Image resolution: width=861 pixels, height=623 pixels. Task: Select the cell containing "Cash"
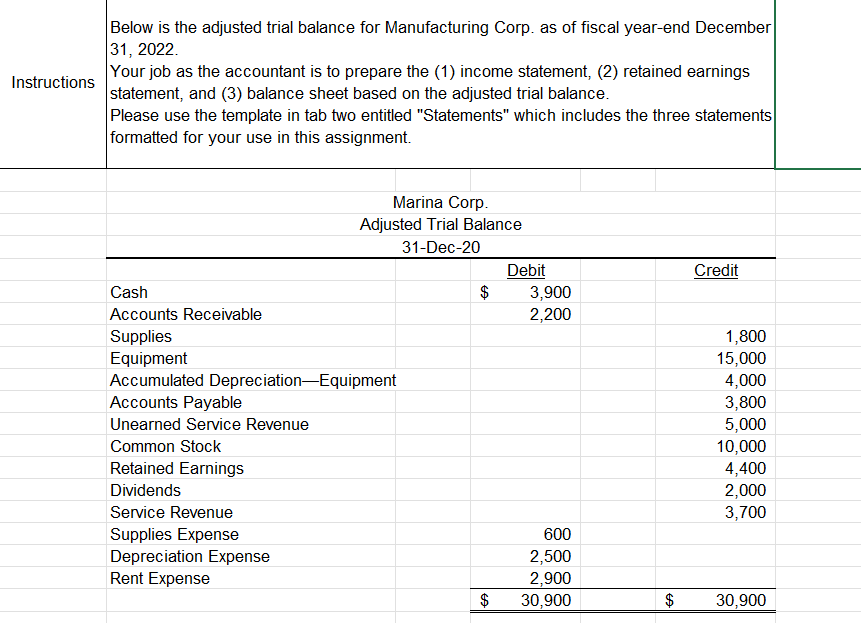(x=128, y=292)
